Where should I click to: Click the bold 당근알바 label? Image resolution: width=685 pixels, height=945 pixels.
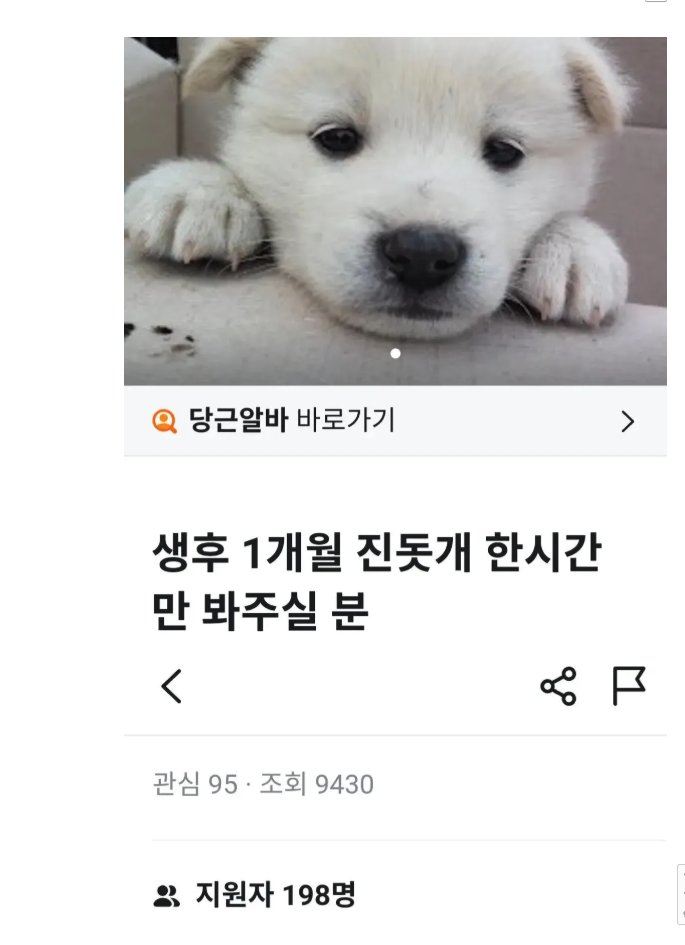tap(239, 420)
